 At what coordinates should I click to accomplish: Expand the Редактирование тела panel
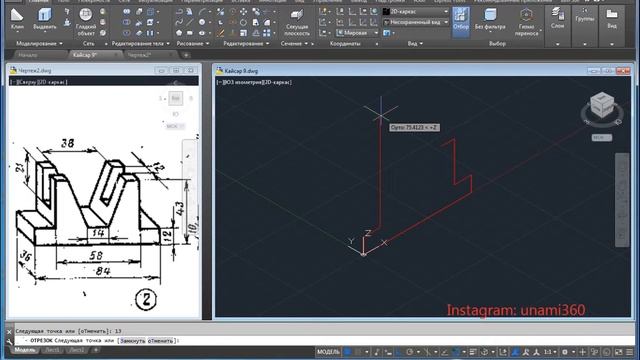click(x=141, y=43)
